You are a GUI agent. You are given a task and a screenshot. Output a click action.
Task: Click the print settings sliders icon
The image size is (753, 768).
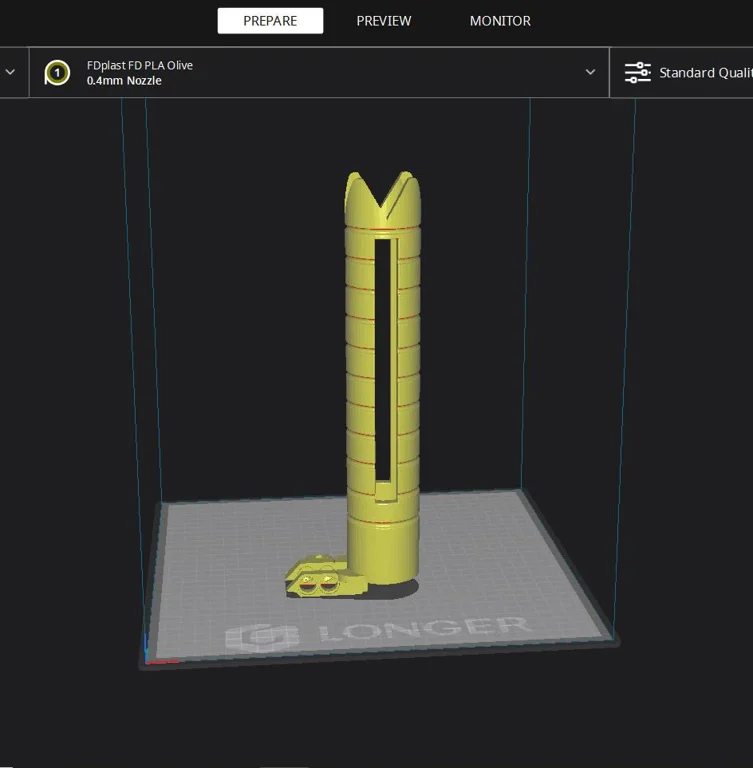[x=637, y=72]
